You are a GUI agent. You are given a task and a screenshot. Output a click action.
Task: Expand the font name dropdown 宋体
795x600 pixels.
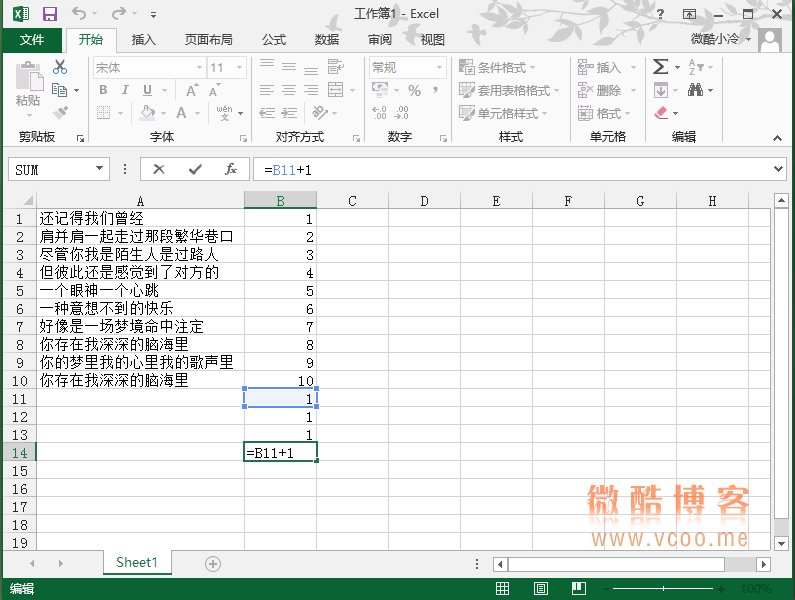coord(197,67)
